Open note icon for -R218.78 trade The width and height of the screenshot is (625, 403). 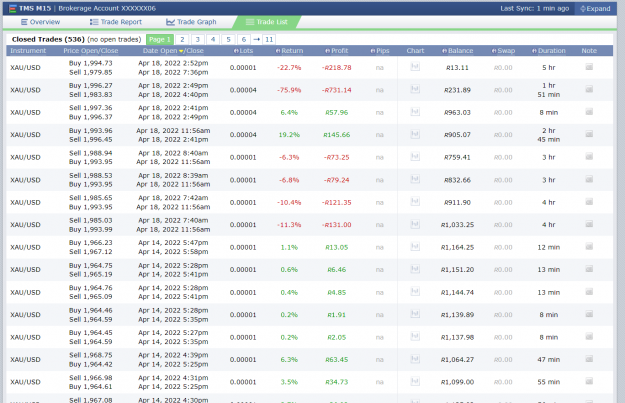coord(589,67)
